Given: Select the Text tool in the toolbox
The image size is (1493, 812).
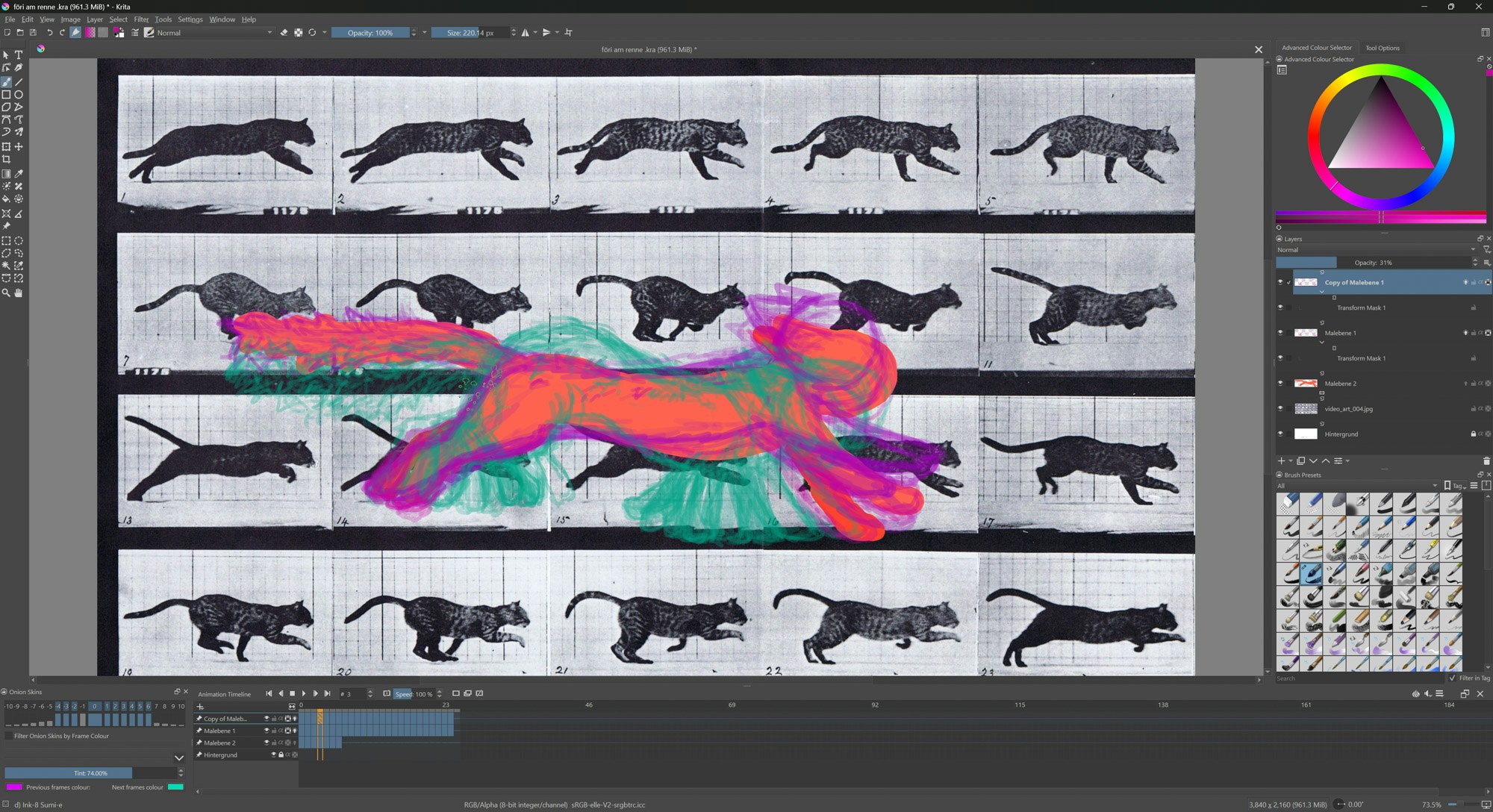Looking at the screenshot, I should point(19,54).
